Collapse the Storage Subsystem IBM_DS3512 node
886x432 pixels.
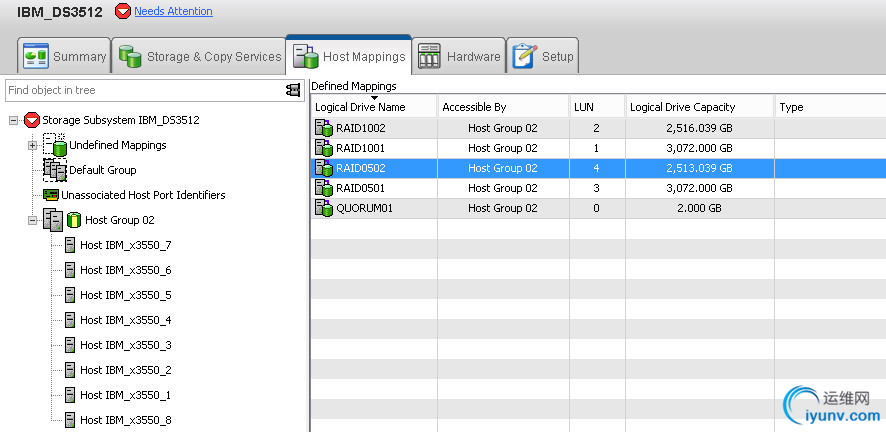[14, 120]
